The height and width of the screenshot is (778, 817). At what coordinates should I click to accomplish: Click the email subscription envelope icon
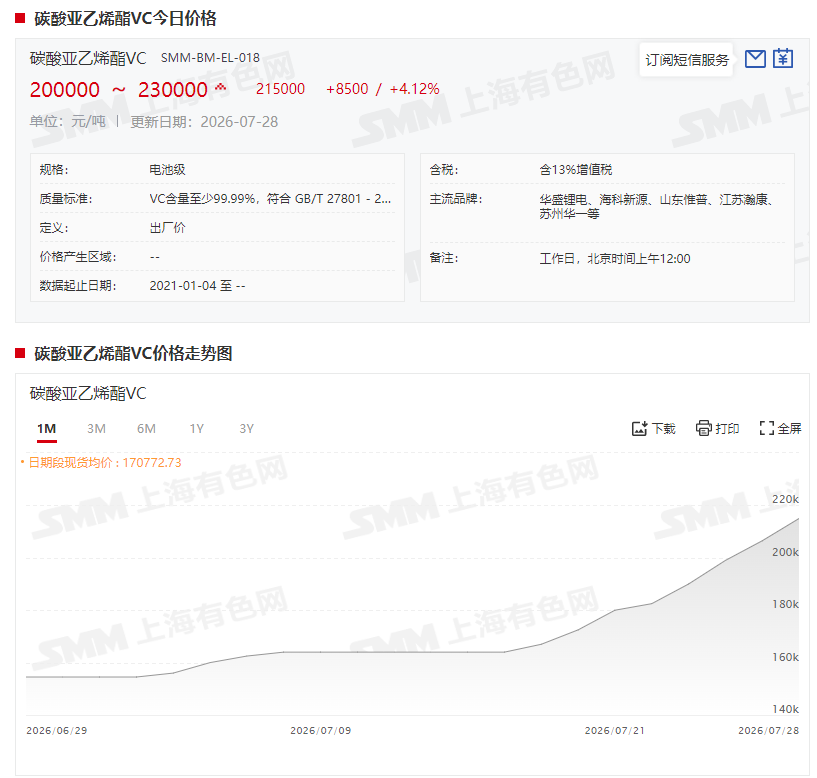click(754, 59)
